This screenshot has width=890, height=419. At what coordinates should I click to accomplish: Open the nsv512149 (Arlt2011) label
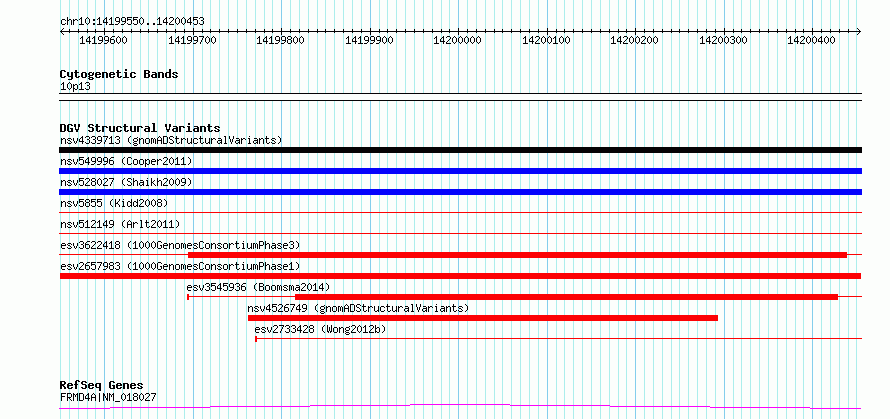120,224
